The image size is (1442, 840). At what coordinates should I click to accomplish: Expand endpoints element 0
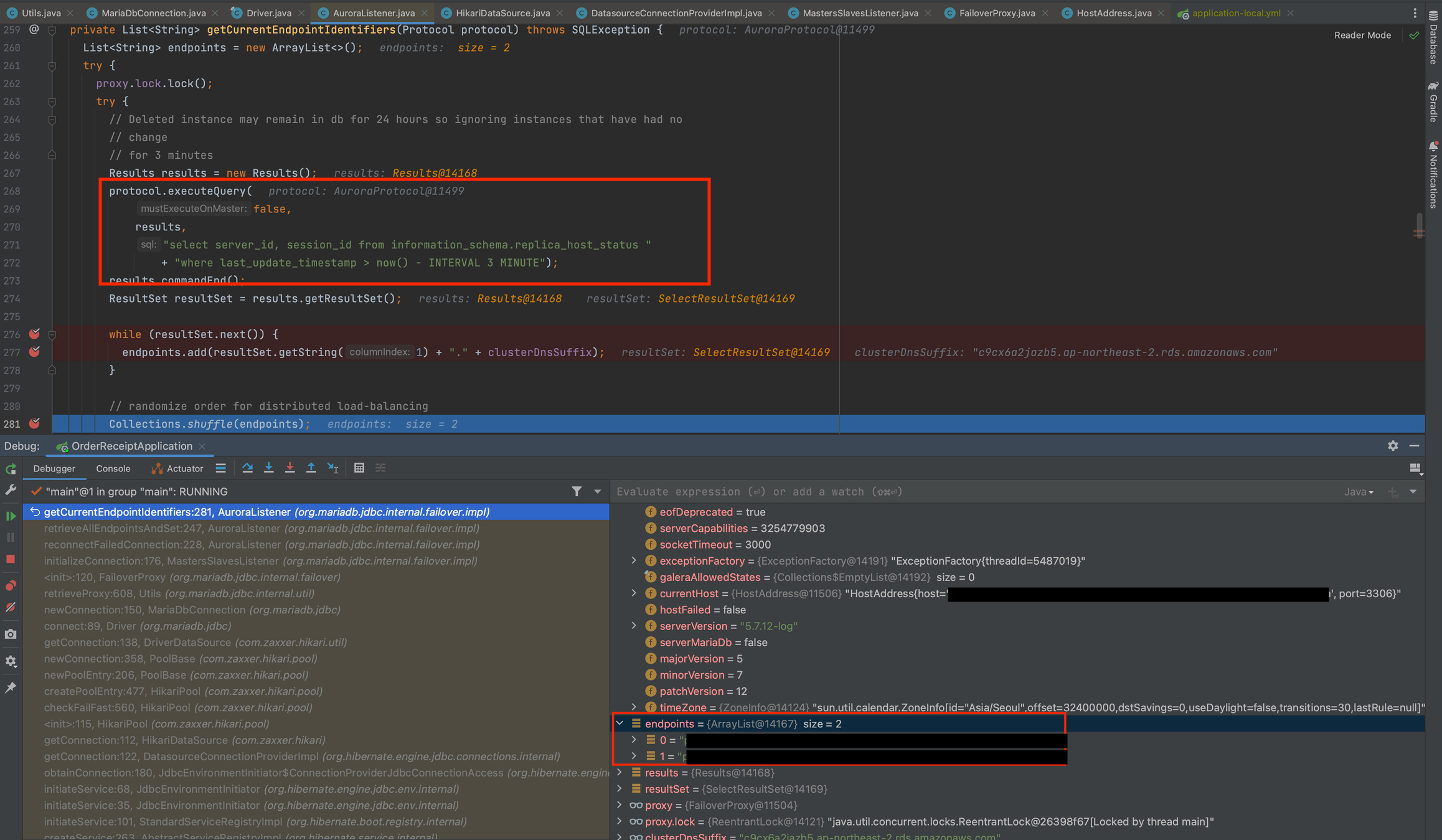(x=634, y=740)
